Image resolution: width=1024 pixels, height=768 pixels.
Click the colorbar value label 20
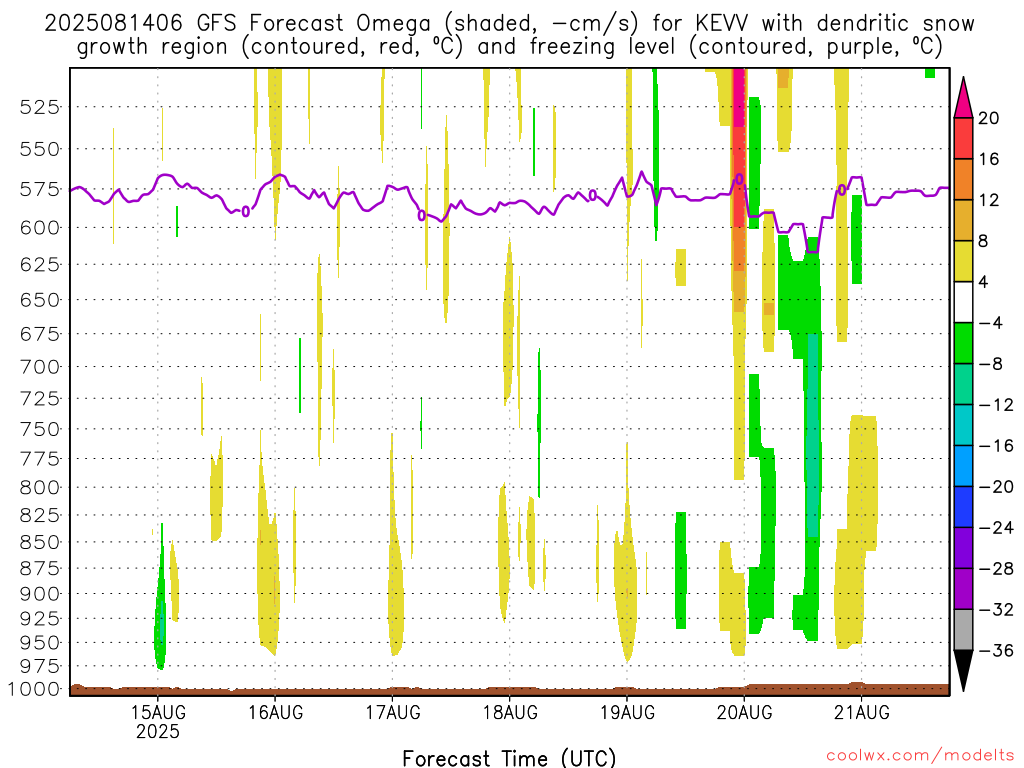(989, 118)
